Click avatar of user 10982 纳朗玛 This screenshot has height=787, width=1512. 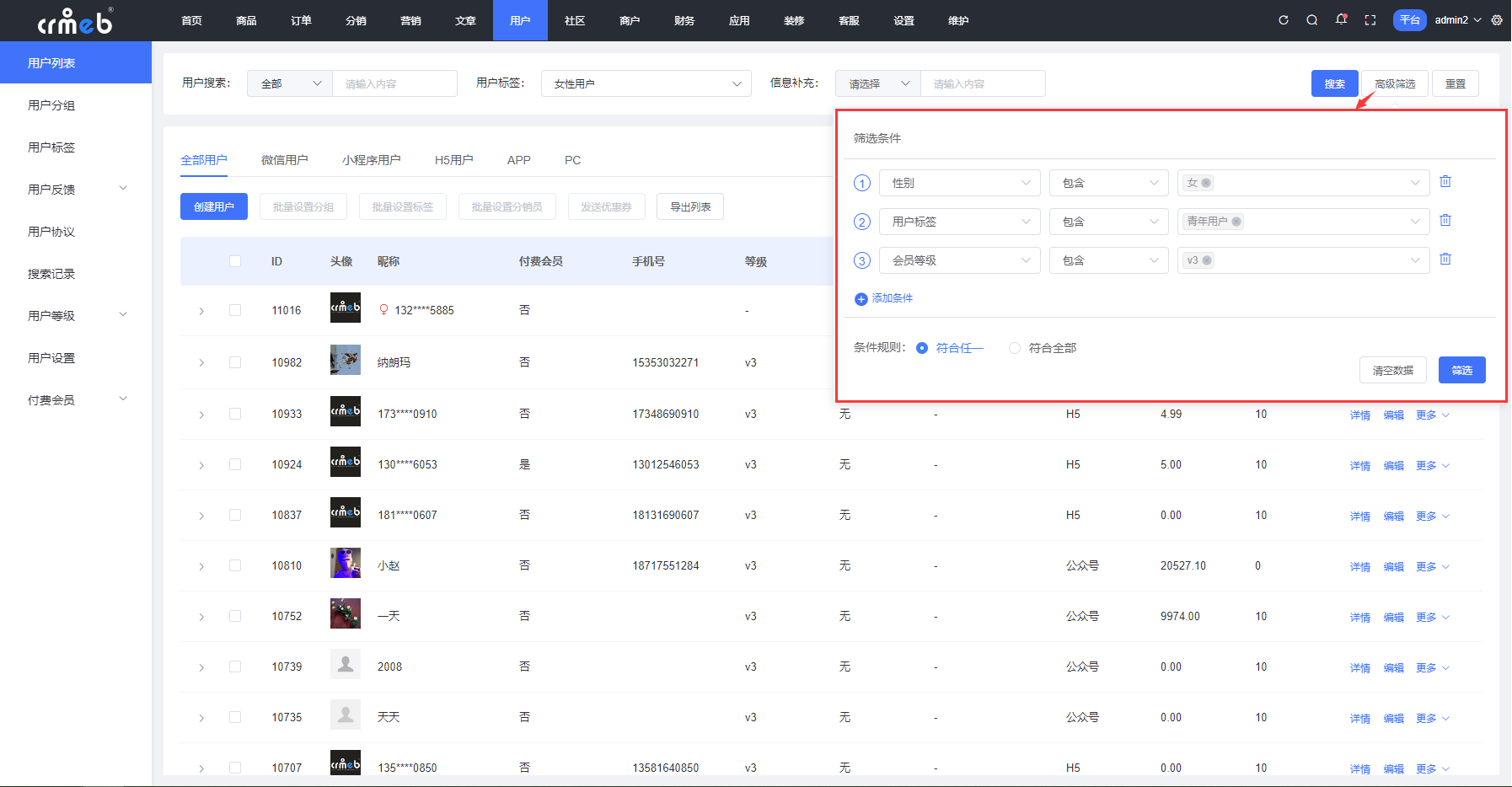tap(346, 360)
